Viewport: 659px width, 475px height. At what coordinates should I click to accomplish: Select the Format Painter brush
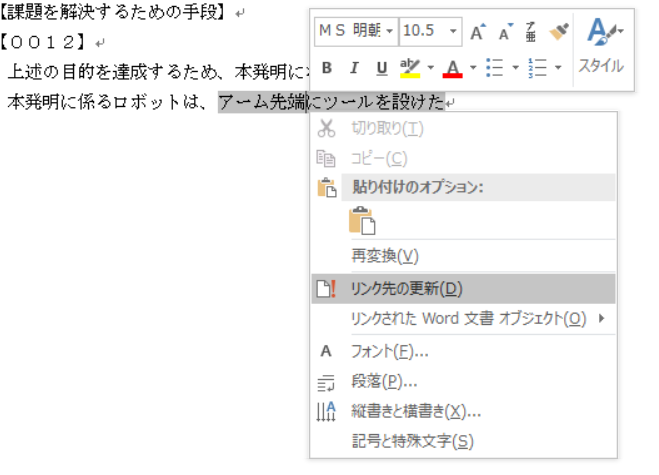559,32
